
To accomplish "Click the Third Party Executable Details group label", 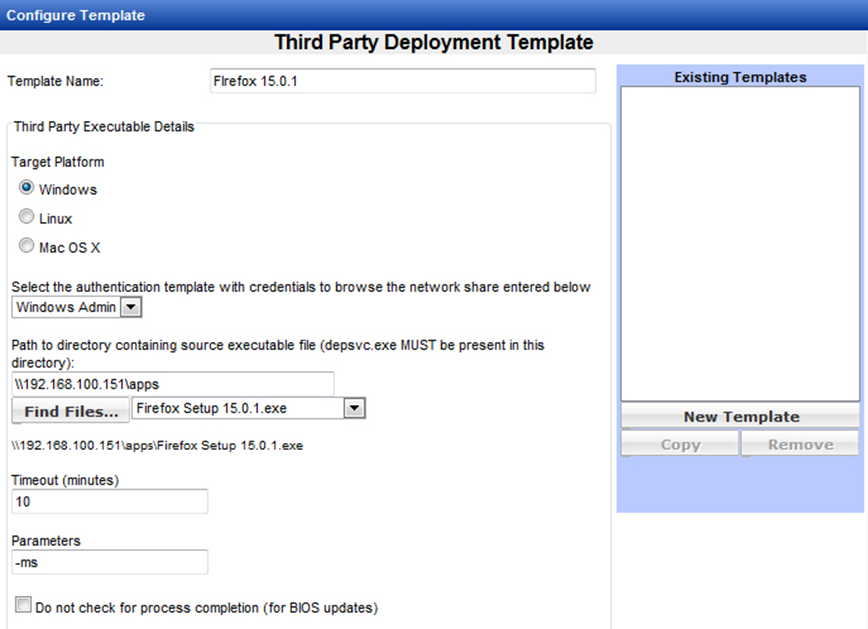I will (104, 127).
